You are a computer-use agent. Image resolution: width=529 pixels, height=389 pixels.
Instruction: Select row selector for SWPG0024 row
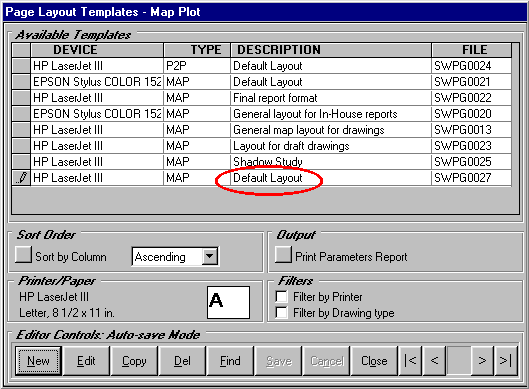[x=21, y=66]
